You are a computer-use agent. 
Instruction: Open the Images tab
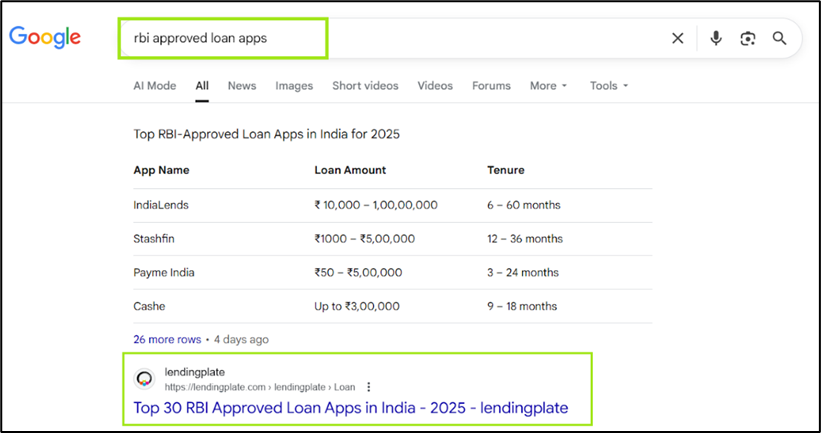pyautogui.click(x=294, y=86)
